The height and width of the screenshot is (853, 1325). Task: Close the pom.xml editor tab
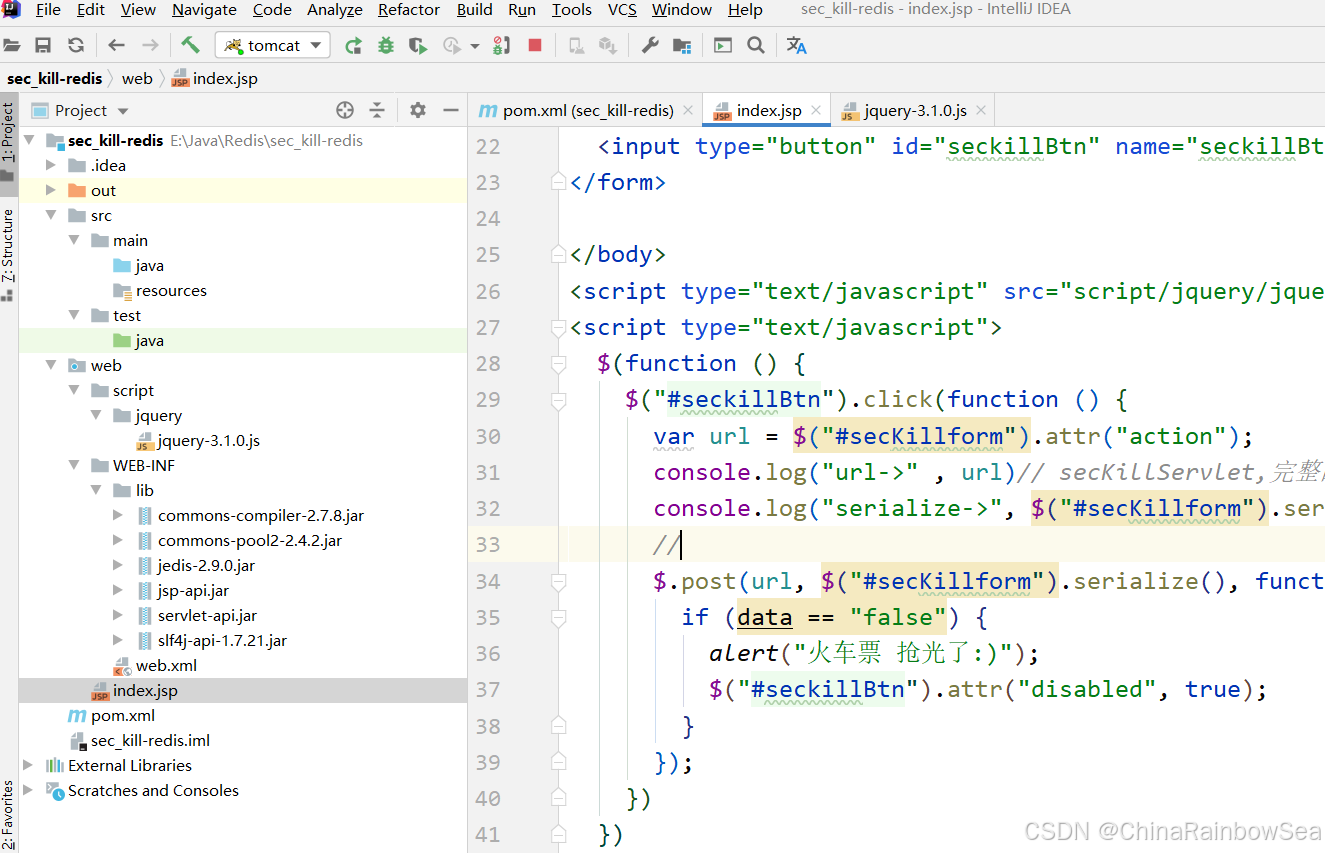tap(688, 110)
